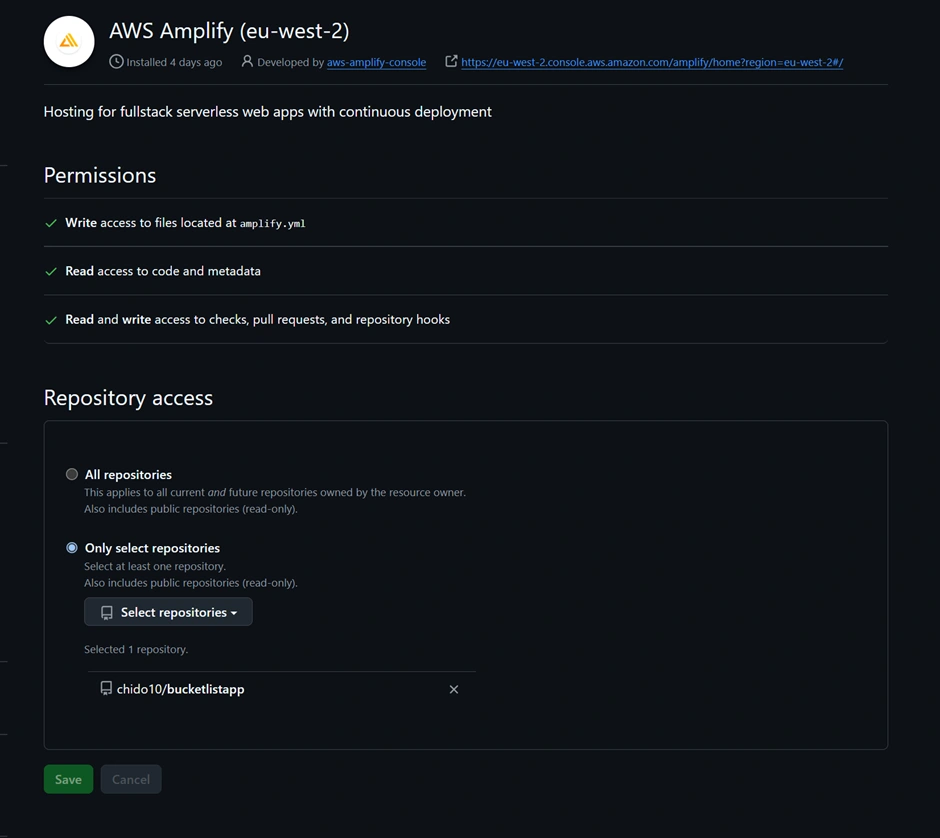Click the checkmark beside checks and pull requests
This screenshot has width=940, height=838.
pos(51,320)
